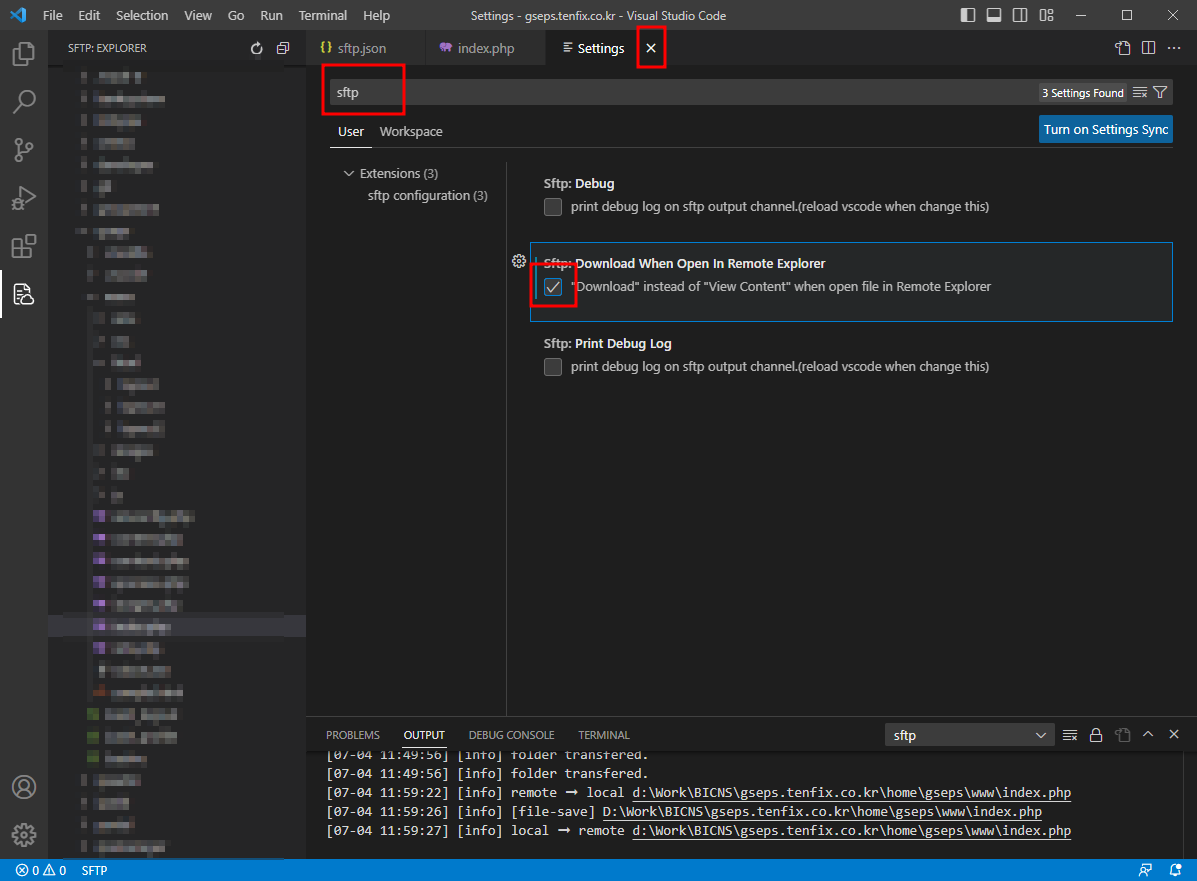Screen dimensions: 1197x881
Task: Collapse all in SFTP Explorer
Action: pos(283,48)
